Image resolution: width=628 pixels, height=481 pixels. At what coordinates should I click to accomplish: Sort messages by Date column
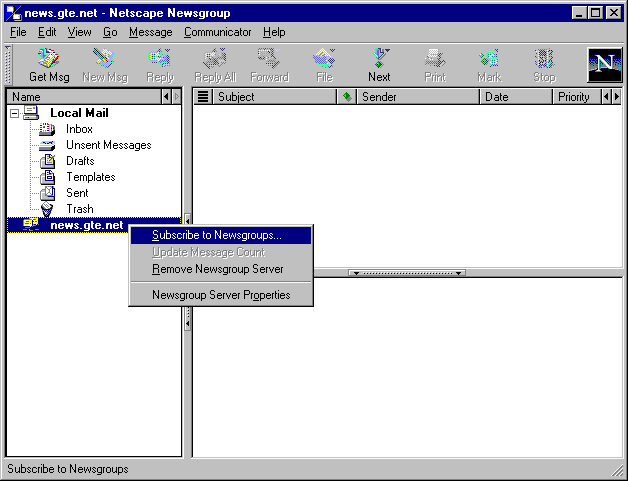click(x=515, y=97)
